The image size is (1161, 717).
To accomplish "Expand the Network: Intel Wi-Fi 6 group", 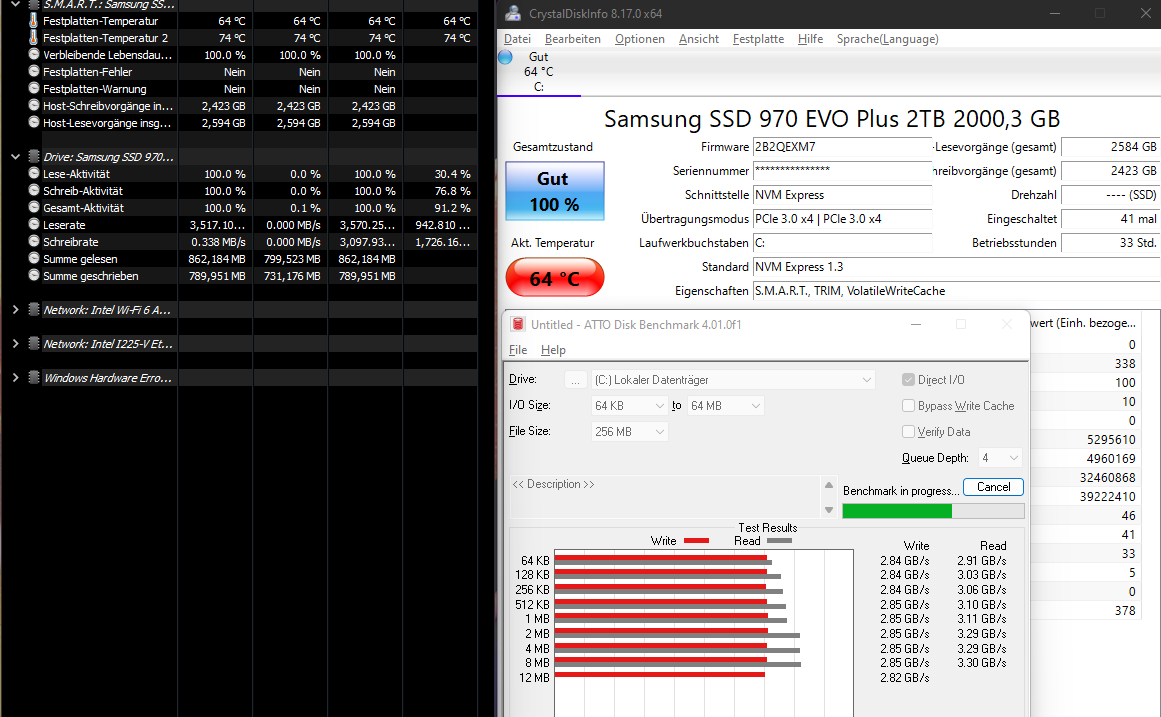I will [16, 310].
